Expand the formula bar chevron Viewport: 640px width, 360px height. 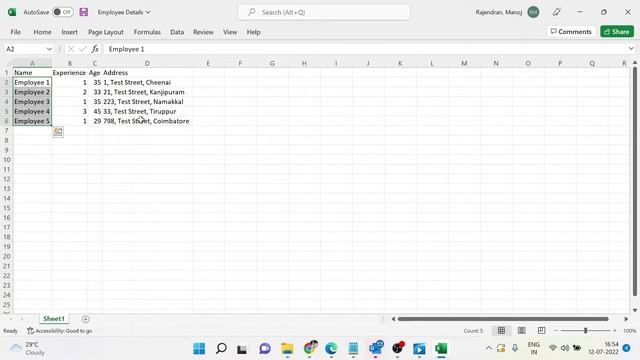[631, 49]
